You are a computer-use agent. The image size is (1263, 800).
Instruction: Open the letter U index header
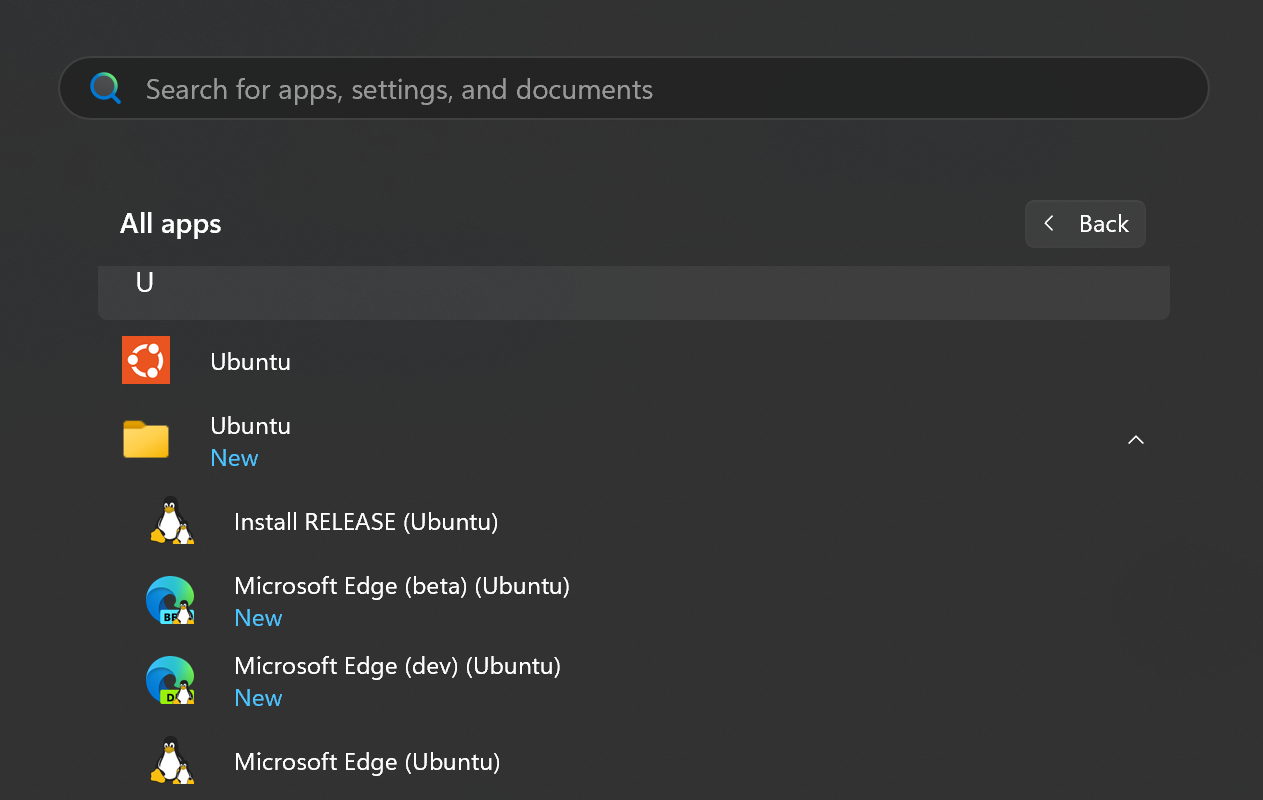(x=145, y=284)
